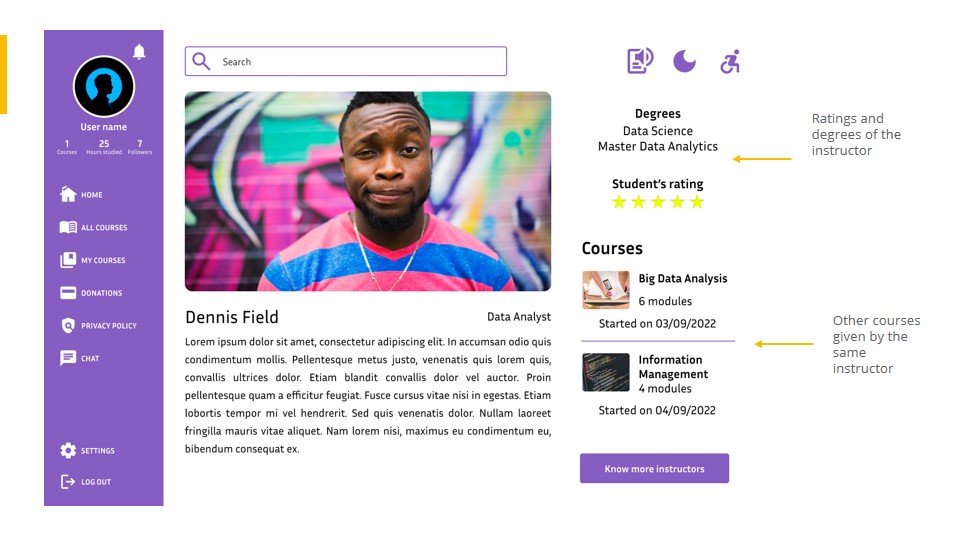Open the Chat speech bubble icon

(68, 358)
